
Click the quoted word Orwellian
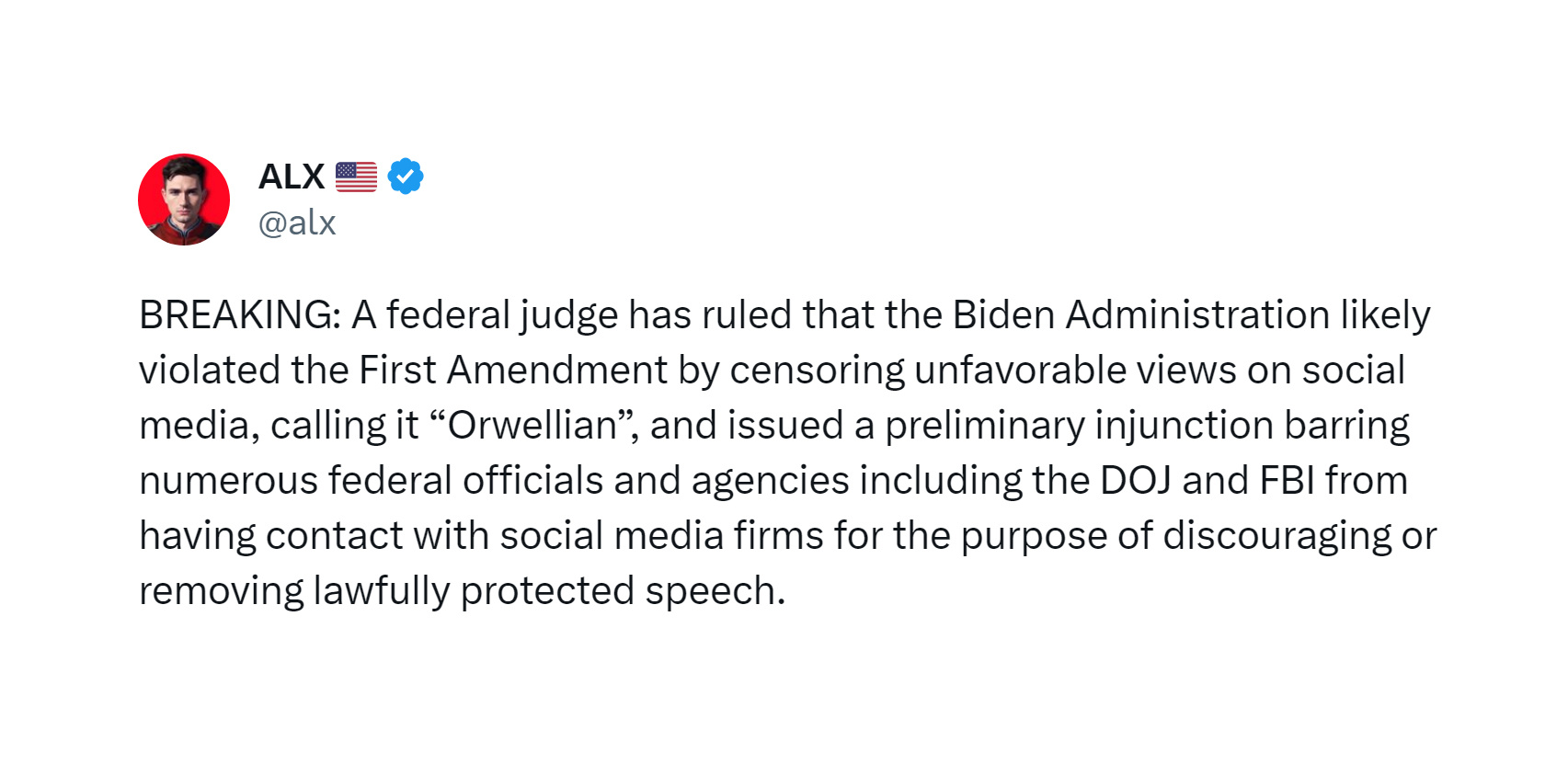tap(532, 425)
